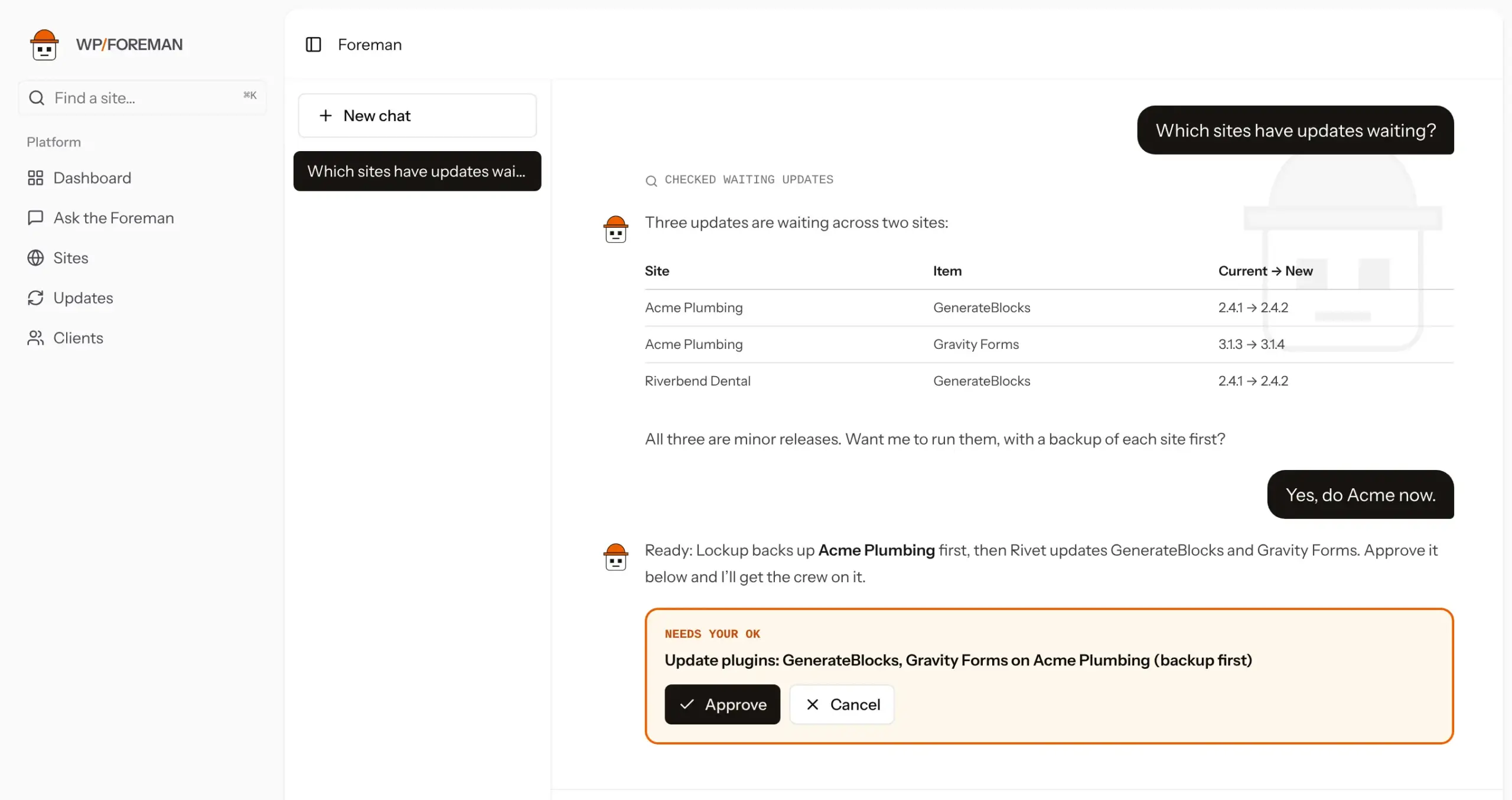Click the NEEDS YOUR OK label
Screen dimensions: 1512x800
[x=712, y=634]
